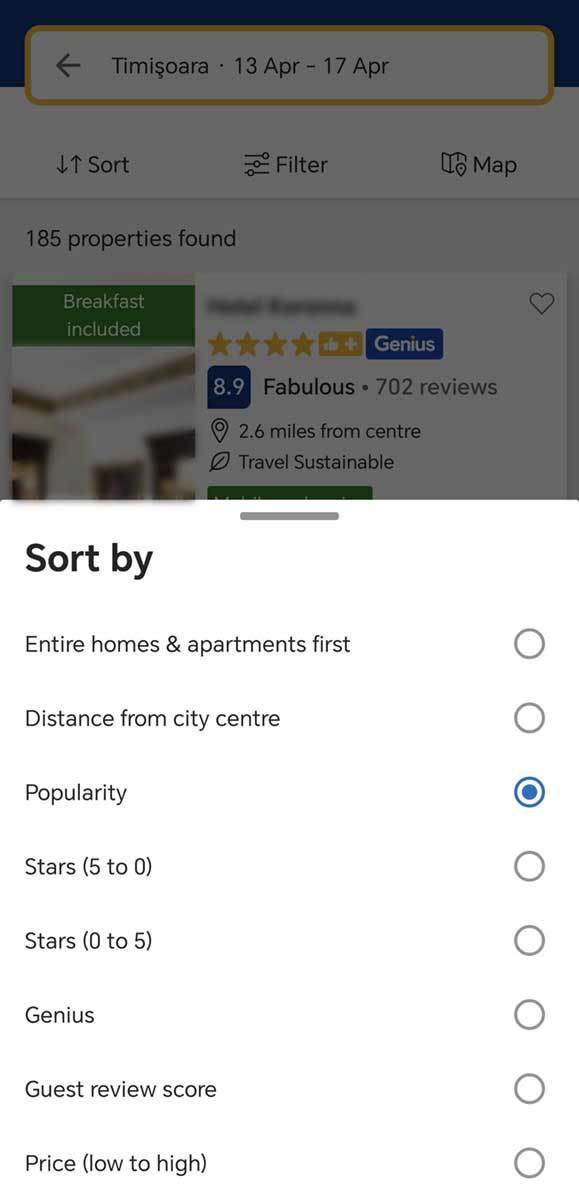Tap the Breakfast included label
The width and height of the screenshot is (579, 1200).
[x=103, y=315]
